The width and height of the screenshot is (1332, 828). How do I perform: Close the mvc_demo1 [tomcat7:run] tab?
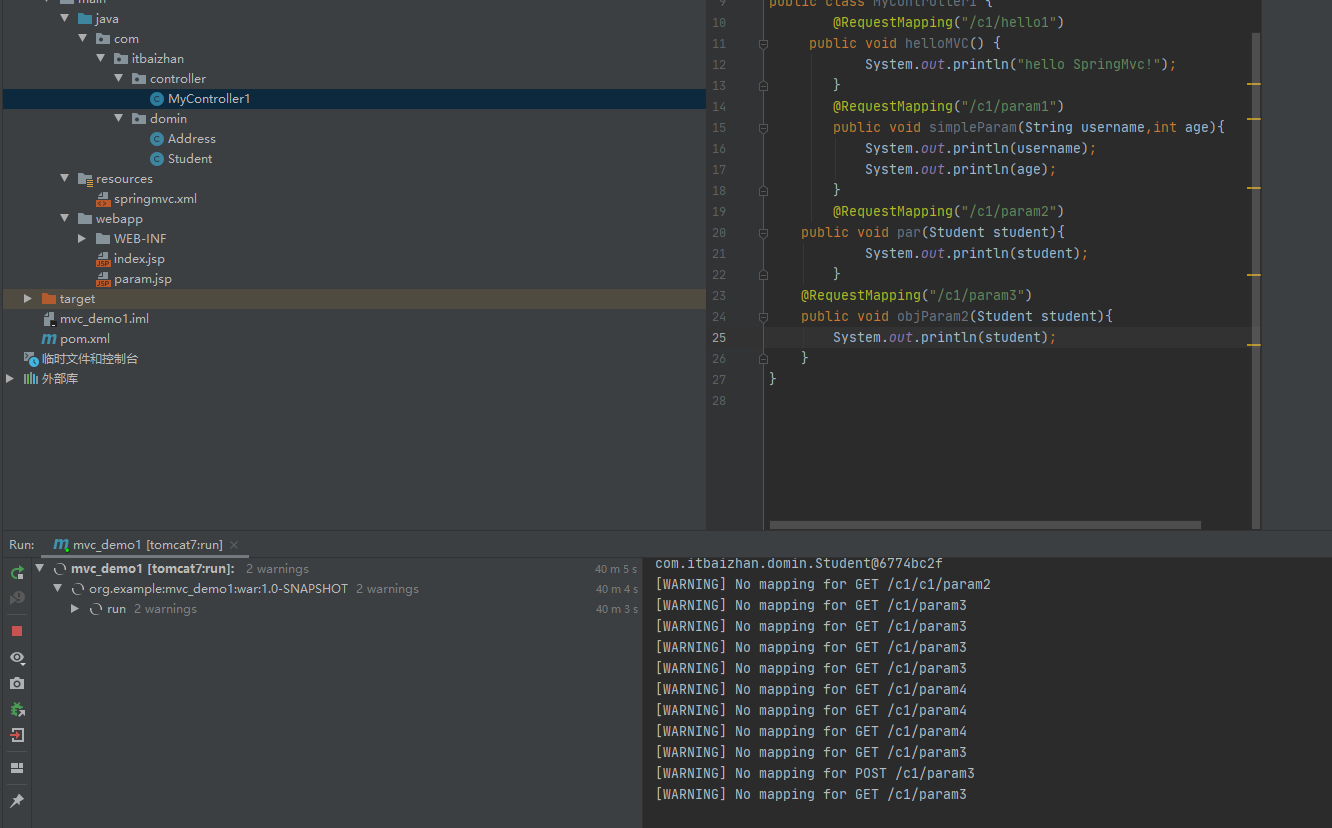click(x=234, y=545)
